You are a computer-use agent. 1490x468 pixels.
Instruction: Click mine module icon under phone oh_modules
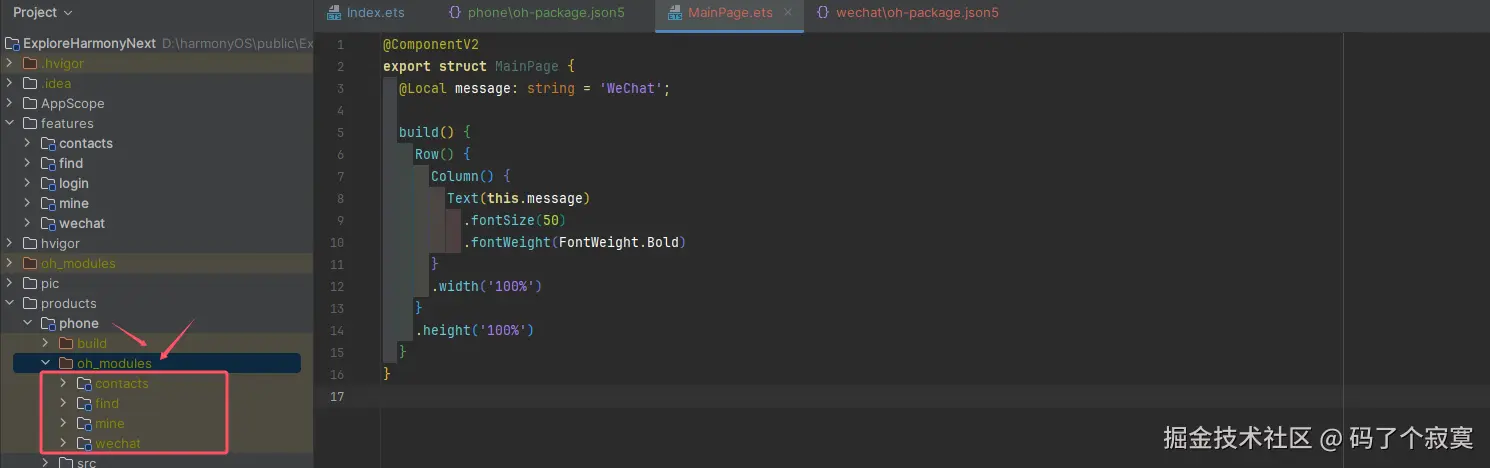click(x=84, y=424)
